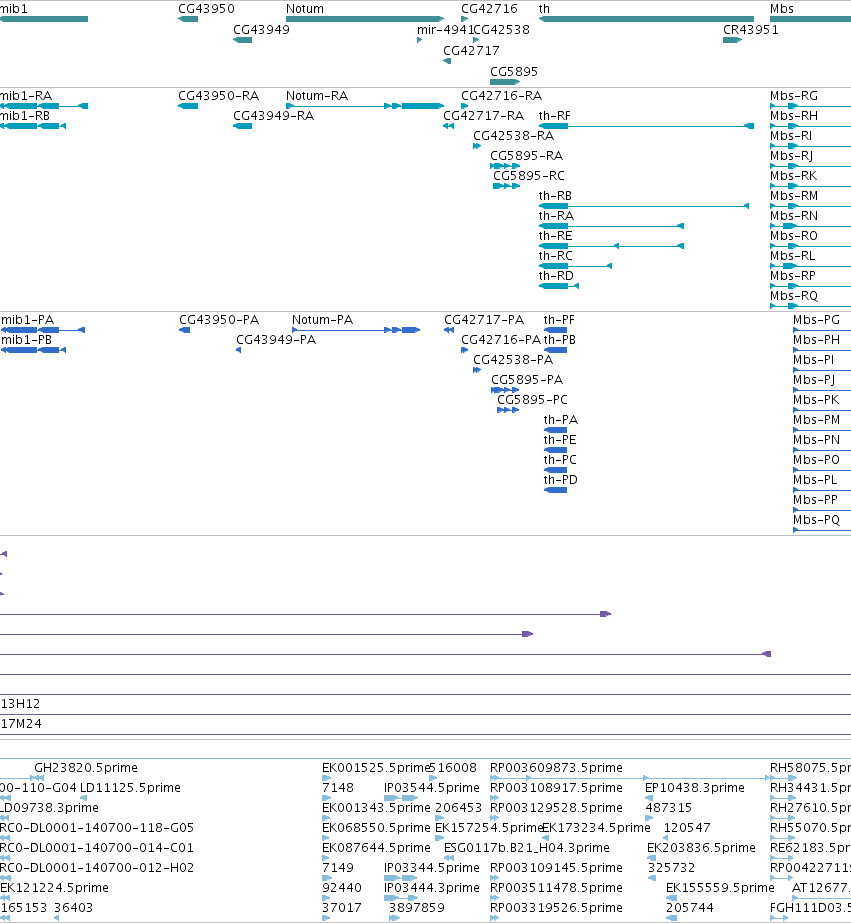This screenshot has width=851, height=923.
Task: Select cDNA label EK121224.5prime
Action: (x=54, y=888)
